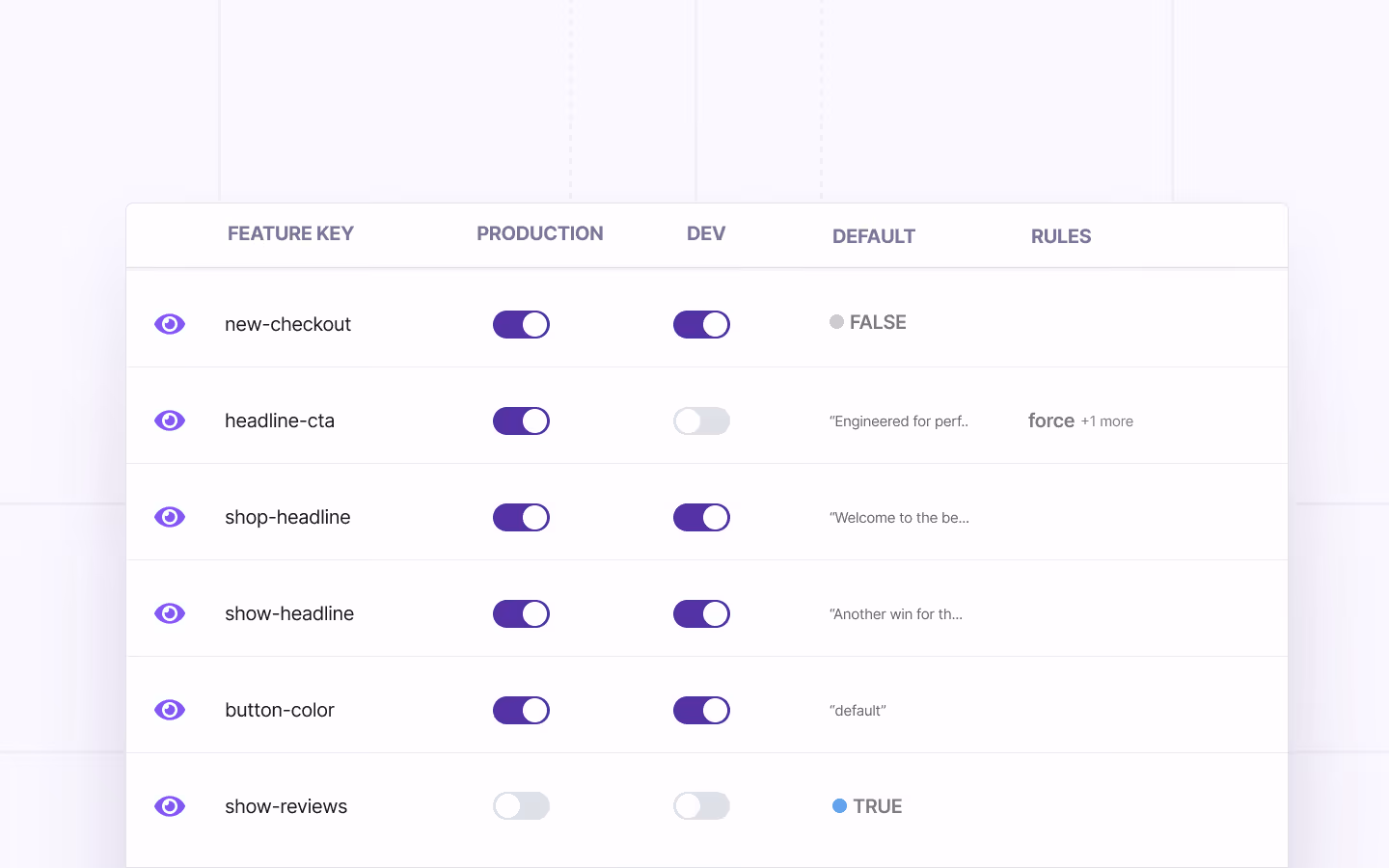
Task: Disable new-checkout in Production
Action: (521, 324)
